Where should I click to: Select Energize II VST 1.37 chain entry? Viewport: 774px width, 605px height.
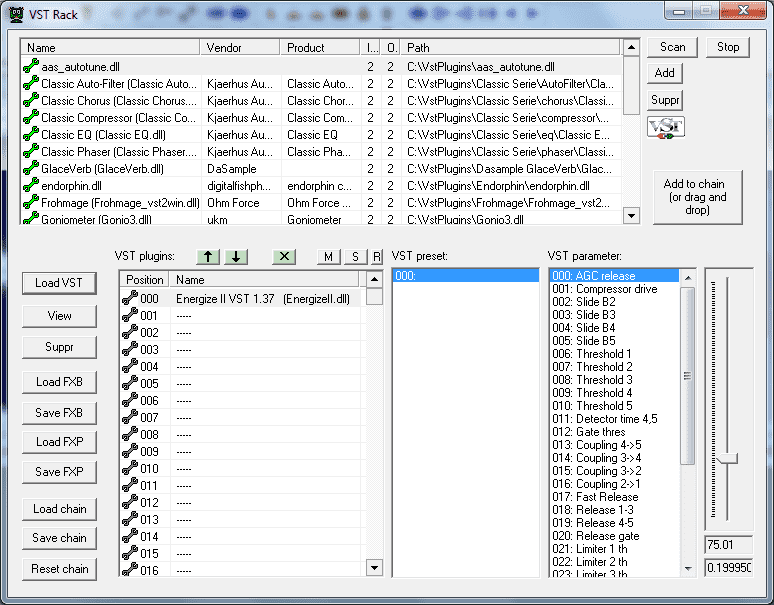click(242, 299)
